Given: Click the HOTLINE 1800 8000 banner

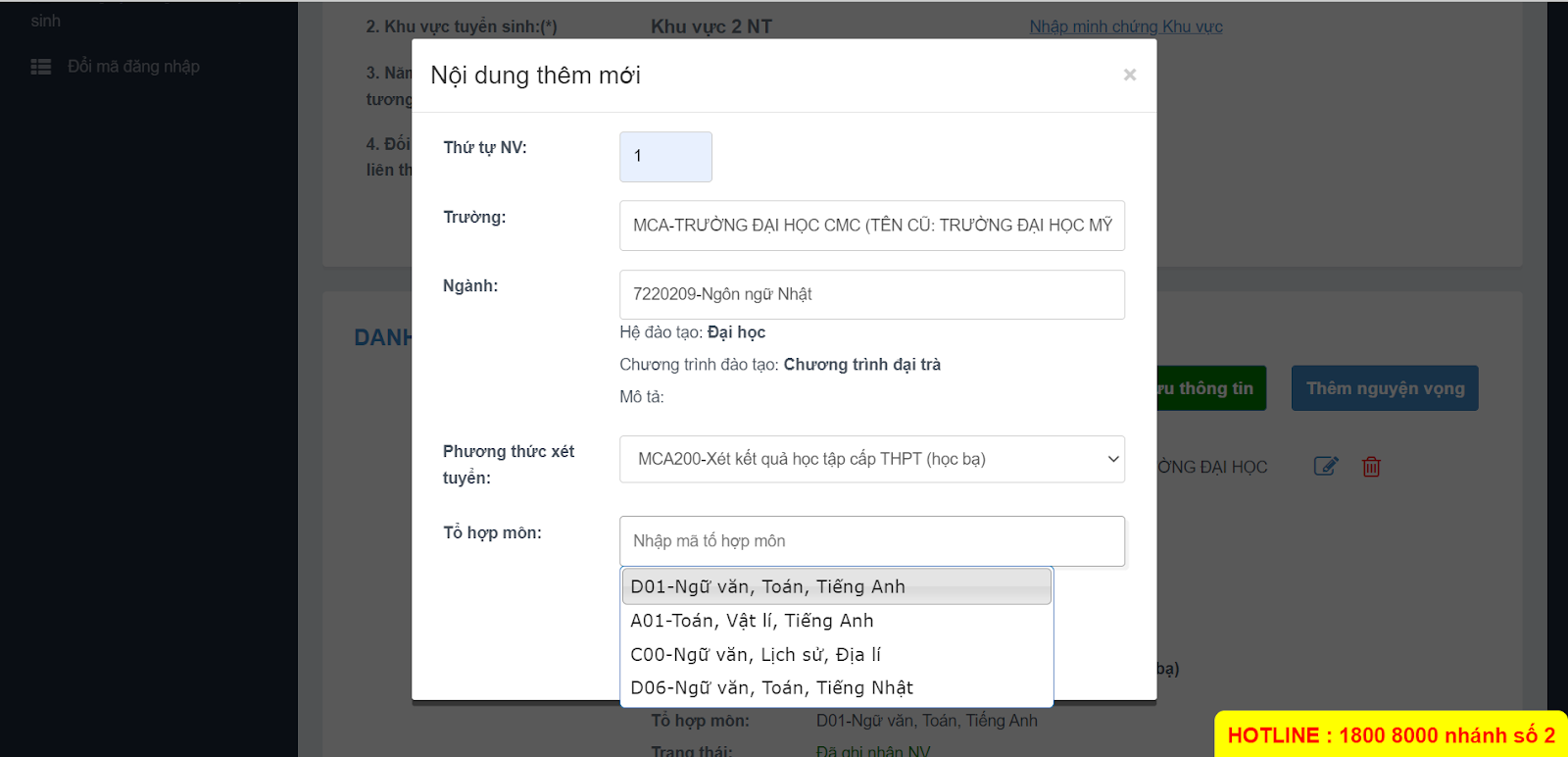Looking at the screenshot, I should pyautogui.click(x=1391, y=735).
